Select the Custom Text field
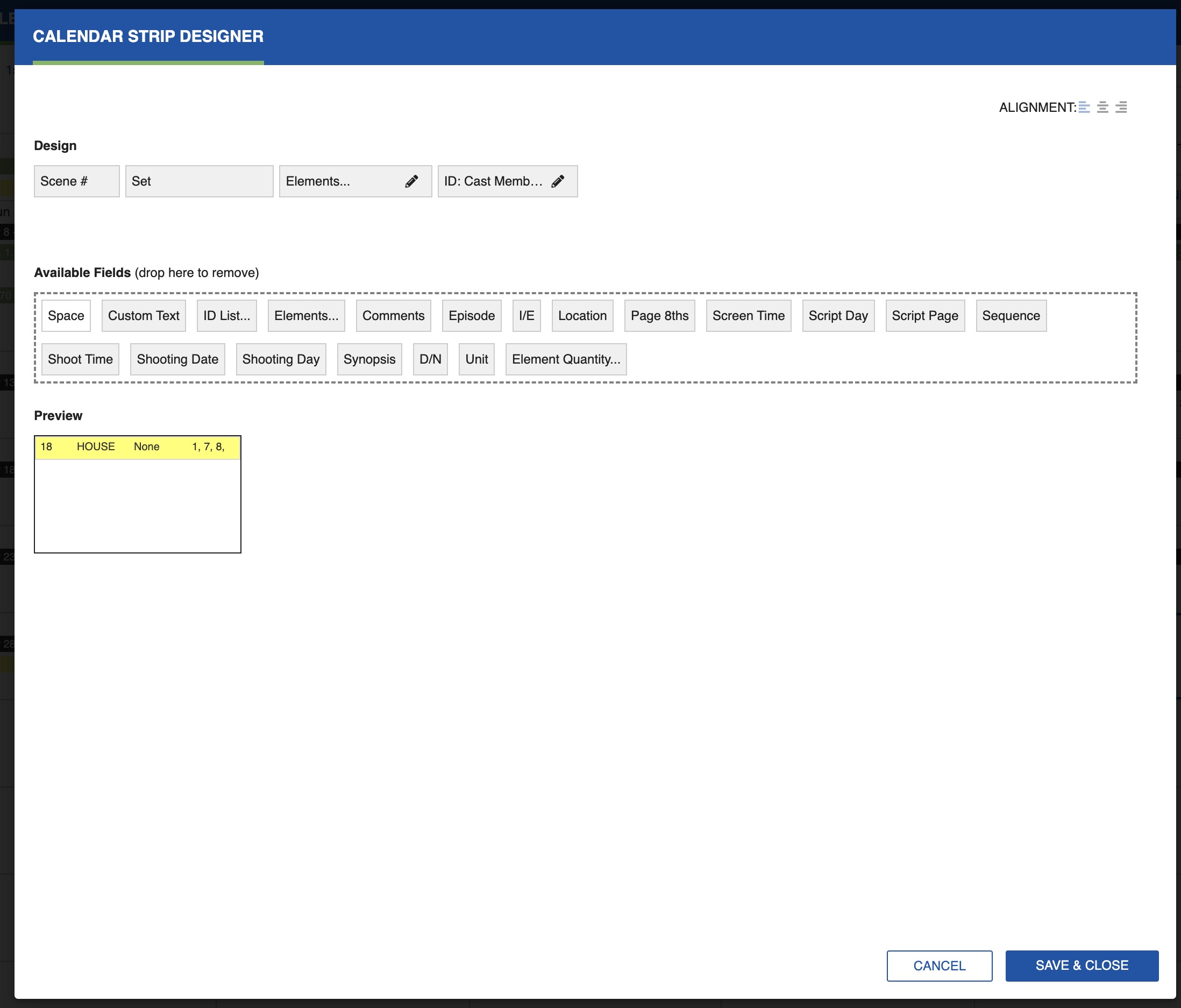The image size is (1181, 1008). pos(144,316)
